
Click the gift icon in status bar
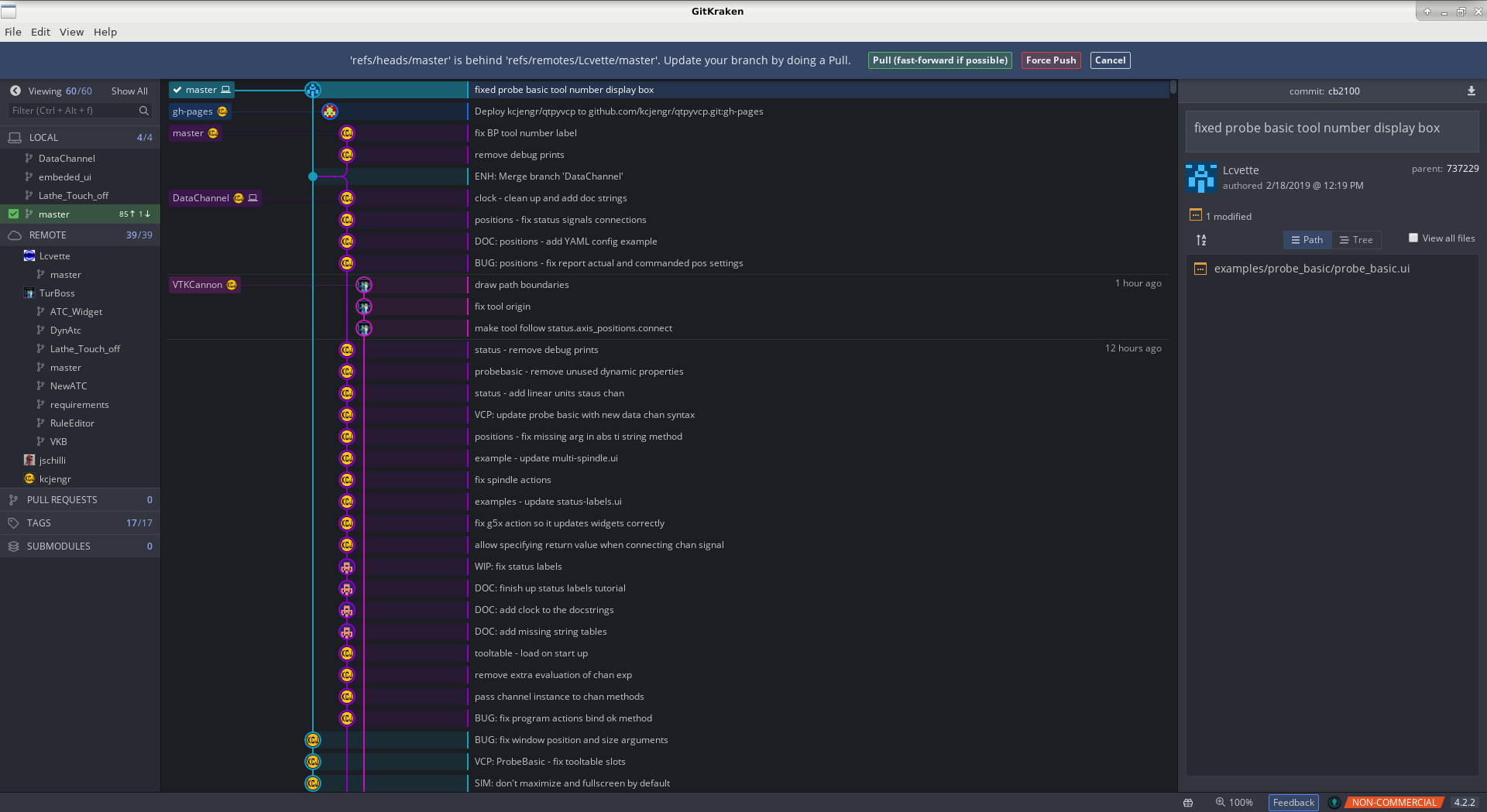tap(1188, 803)
